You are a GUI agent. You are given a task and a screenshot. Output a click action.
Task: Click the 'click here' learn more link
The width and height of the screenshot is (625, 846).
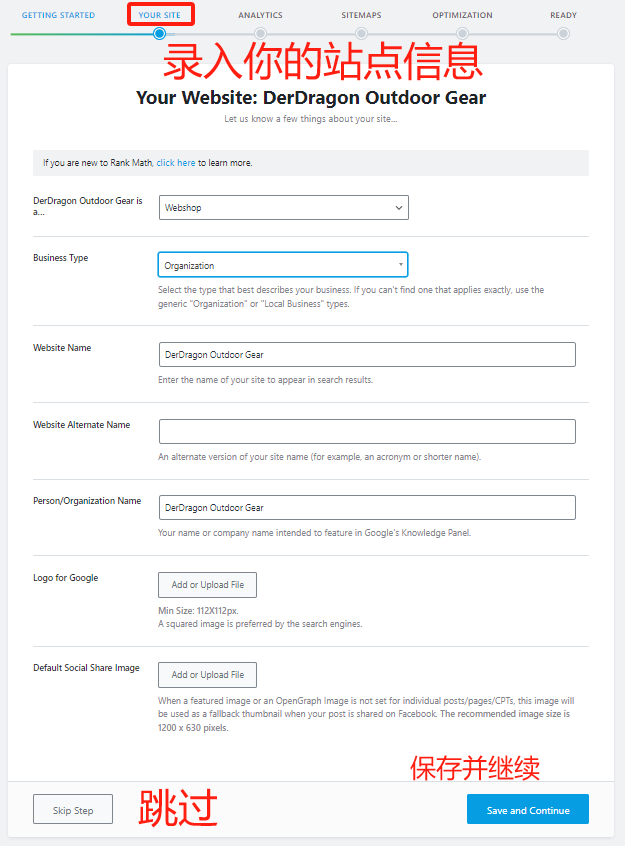click(x=176, y=162)
